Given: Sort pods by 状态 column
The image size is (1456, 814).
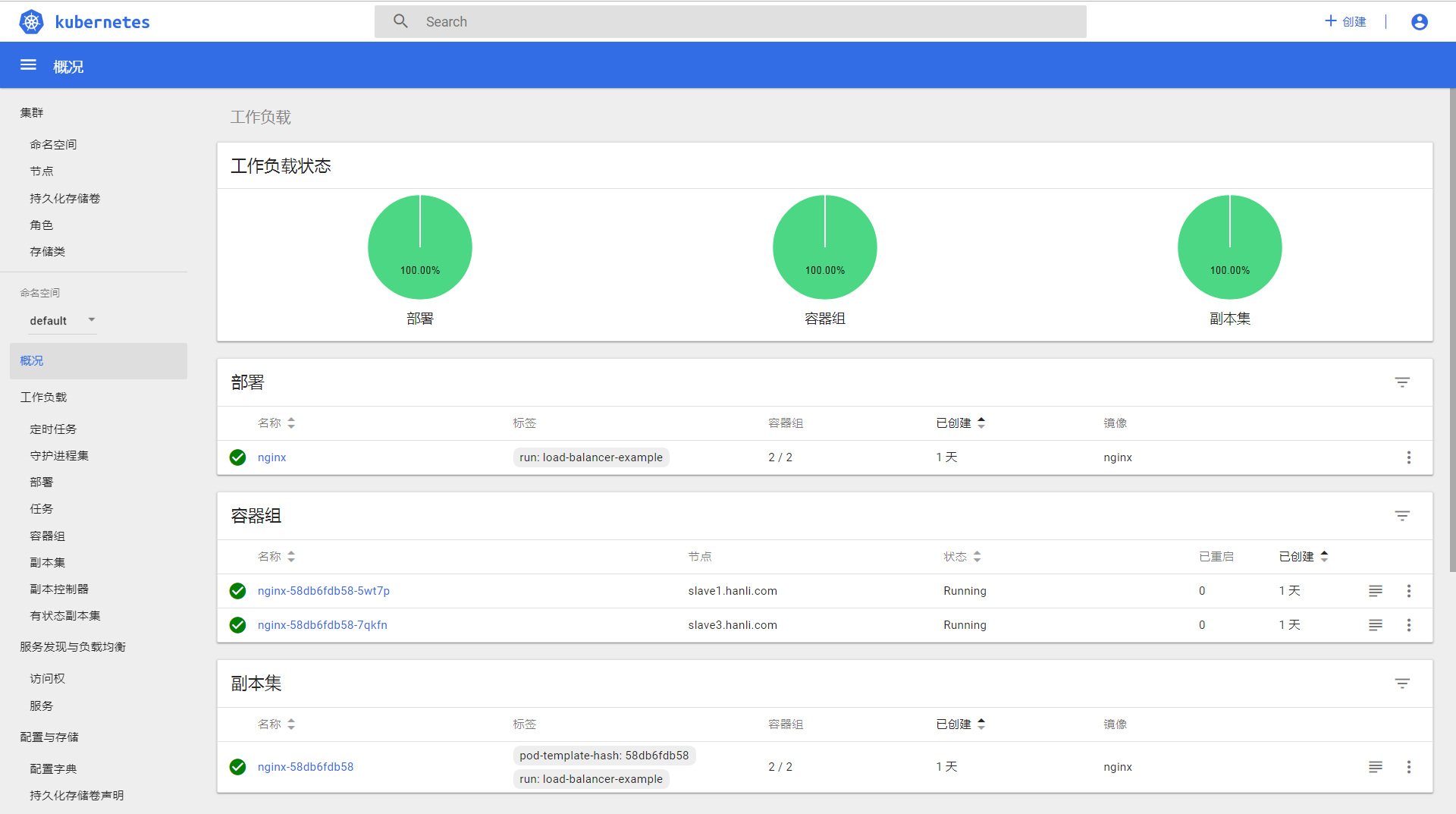Looking at the screenshot, I should pos(962,557).
